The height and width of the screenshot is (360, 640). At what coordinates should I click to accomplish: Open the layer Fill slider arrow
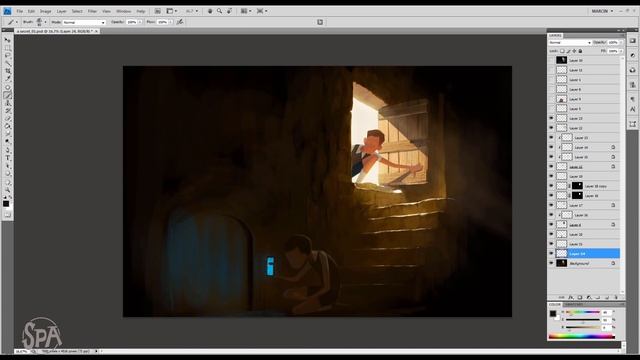(621, 51)
